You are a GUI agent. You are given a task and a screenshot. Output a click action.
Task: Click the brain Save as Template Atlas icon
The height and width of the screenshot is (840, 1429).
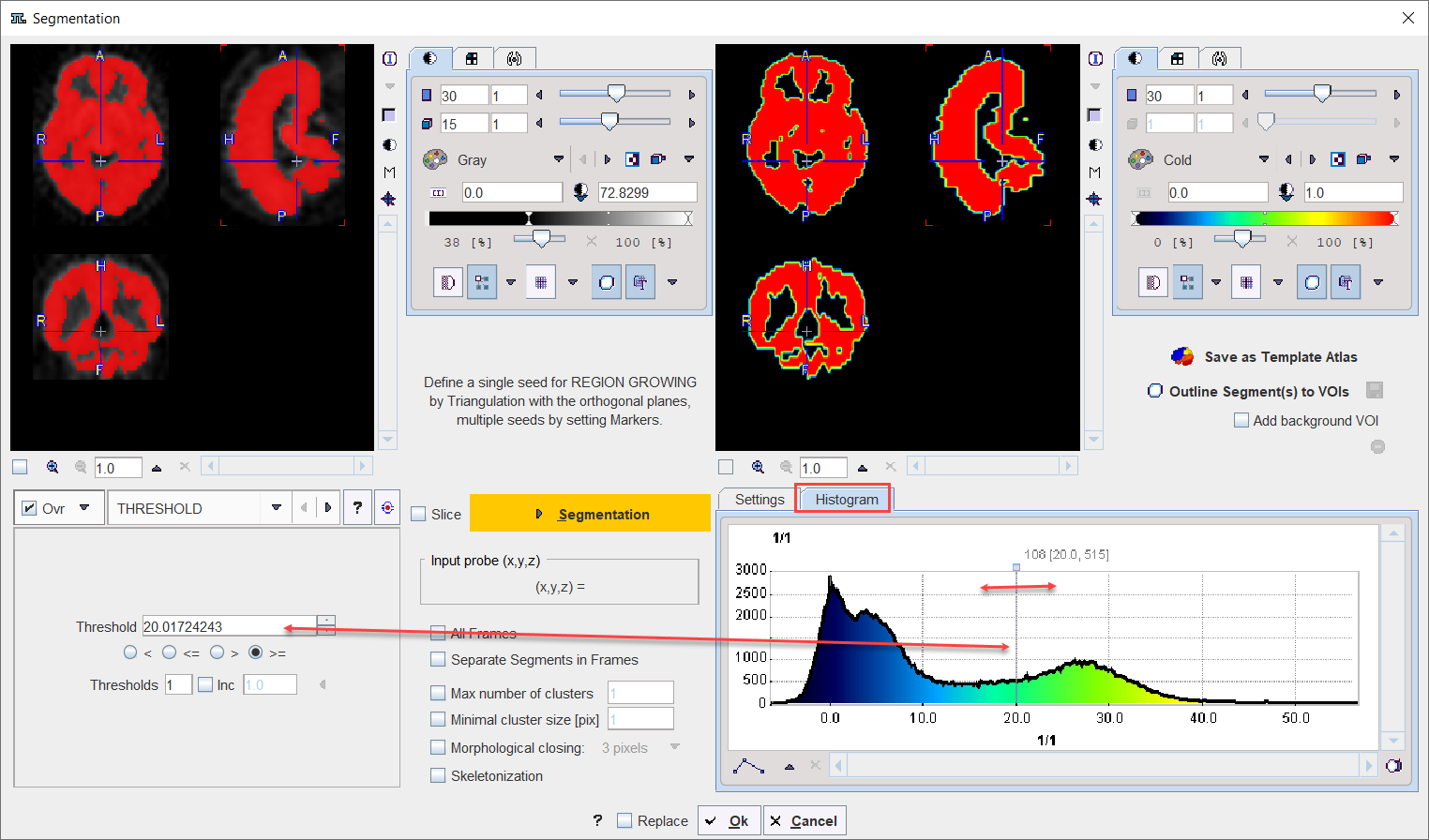click(x=1182, y=356)
